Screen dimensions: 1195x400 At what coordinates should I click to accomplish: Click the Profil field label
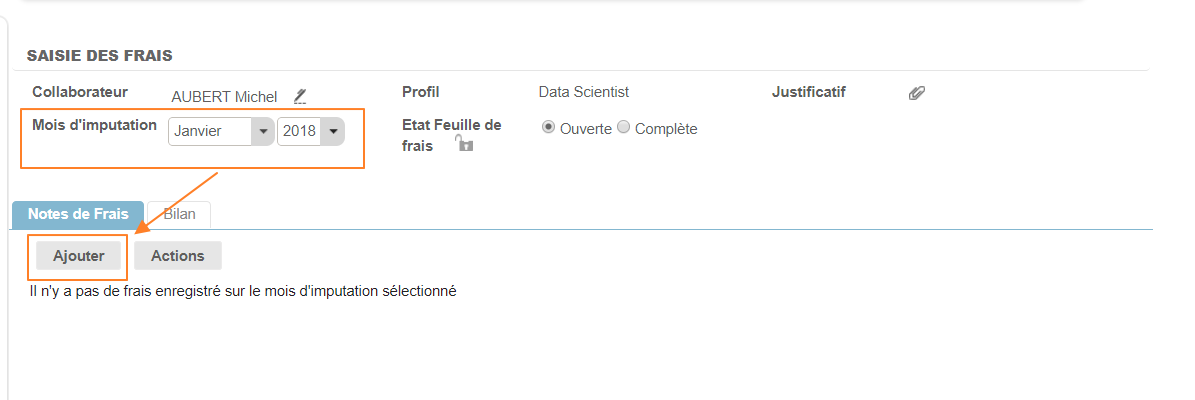[421, 92]
